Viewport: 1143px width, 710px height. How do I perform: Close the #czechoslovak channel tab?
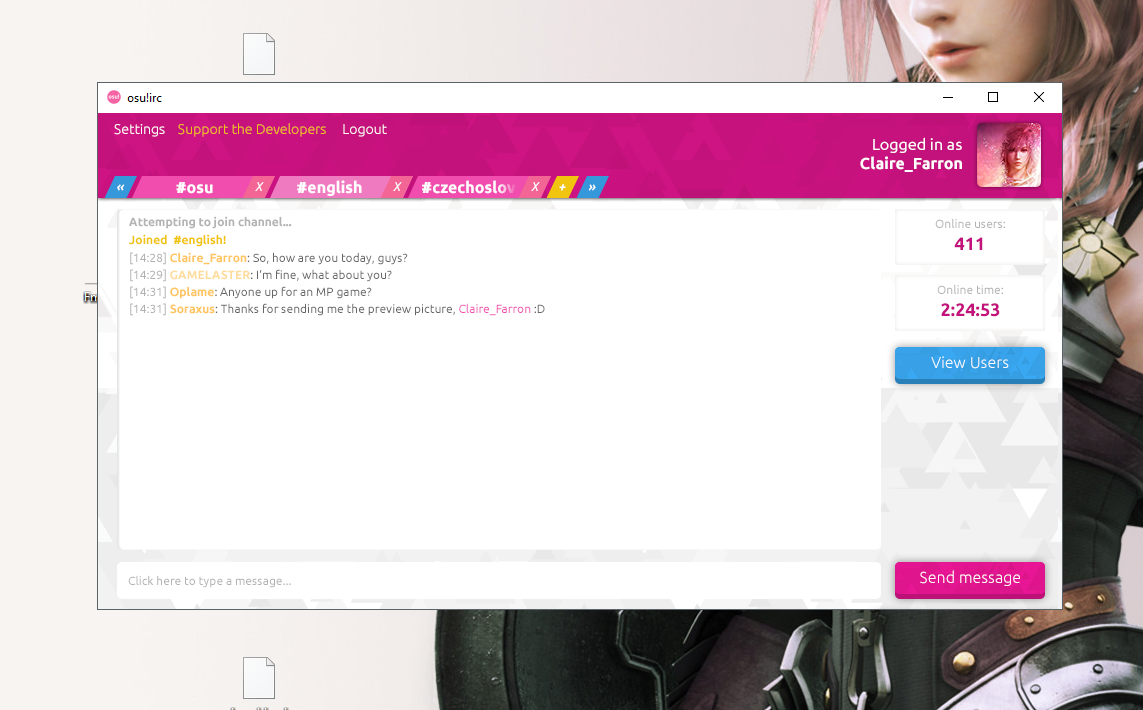pyautogui.click(x=535, y=187)
